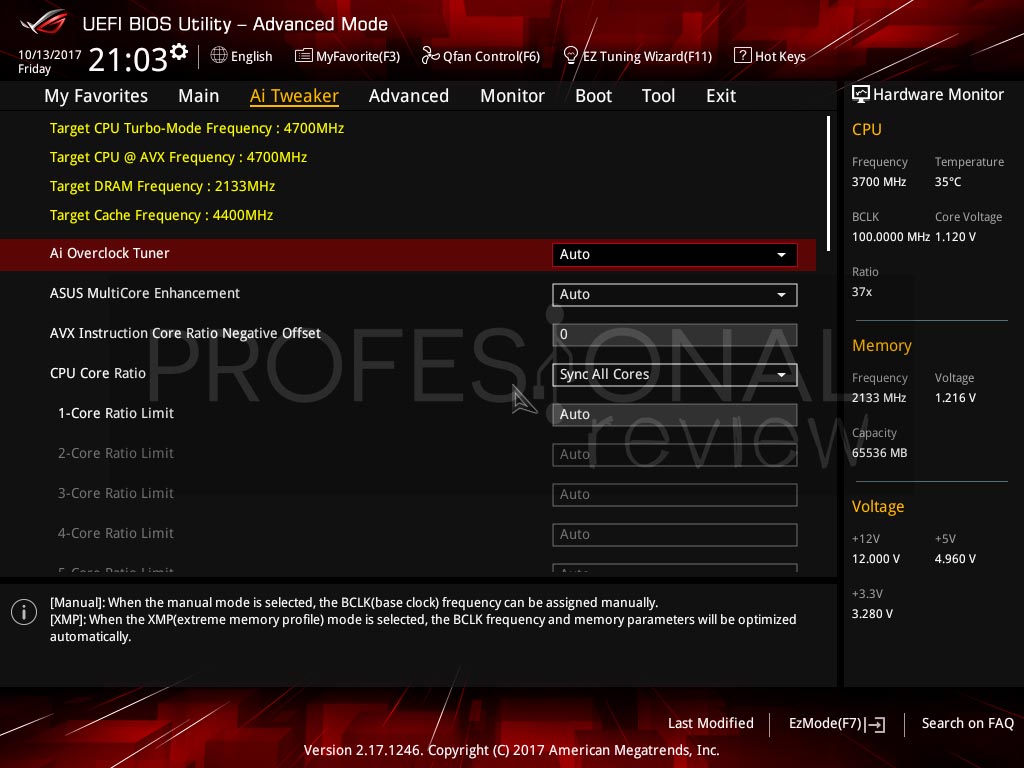This screenshot has width=1024, height=768.
Task: Click the globe language icon
Action: [x=219, y=56]
